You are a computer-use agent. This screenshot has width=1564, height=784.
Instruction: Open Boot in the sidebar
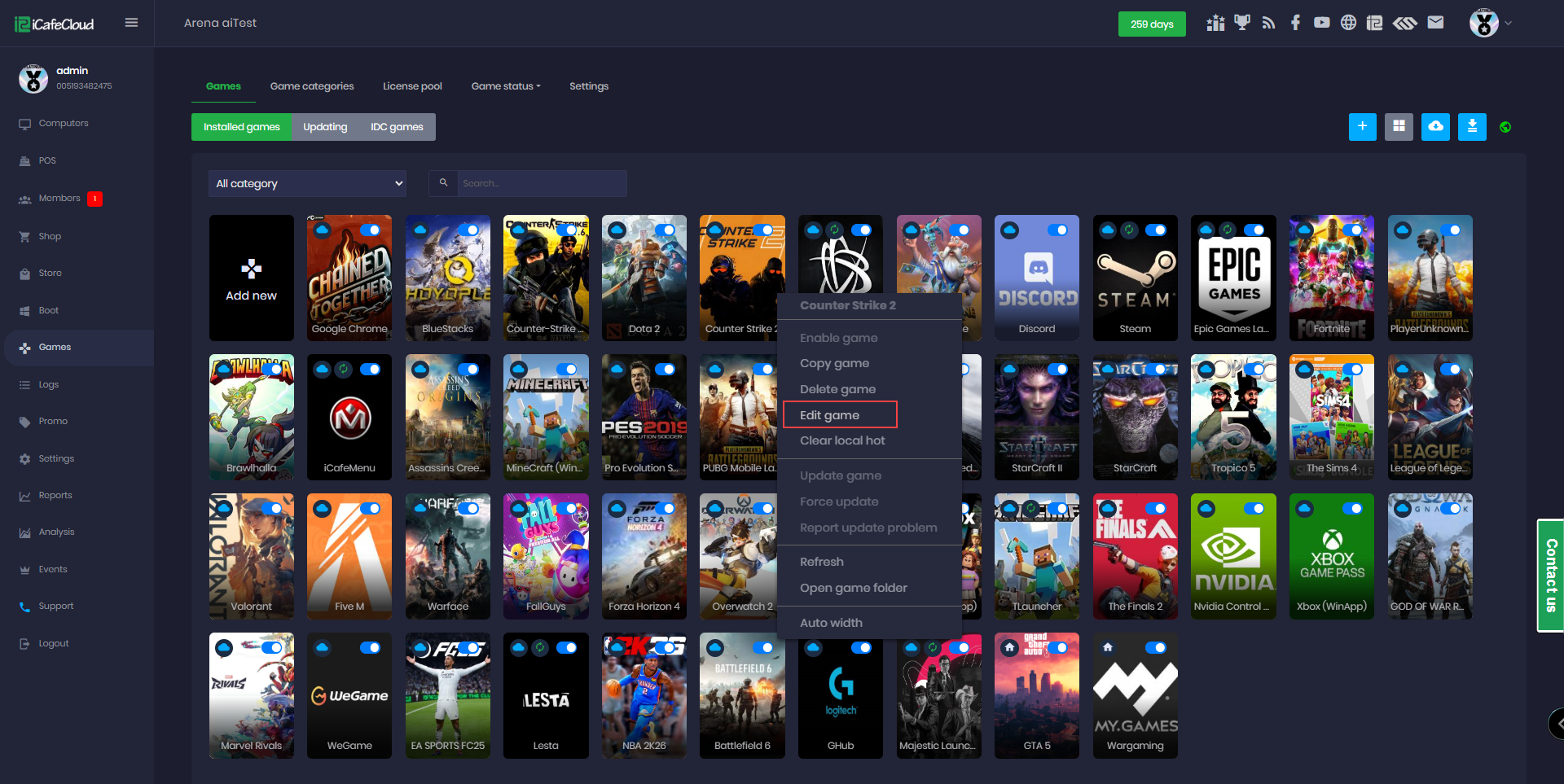pos(49,311)
